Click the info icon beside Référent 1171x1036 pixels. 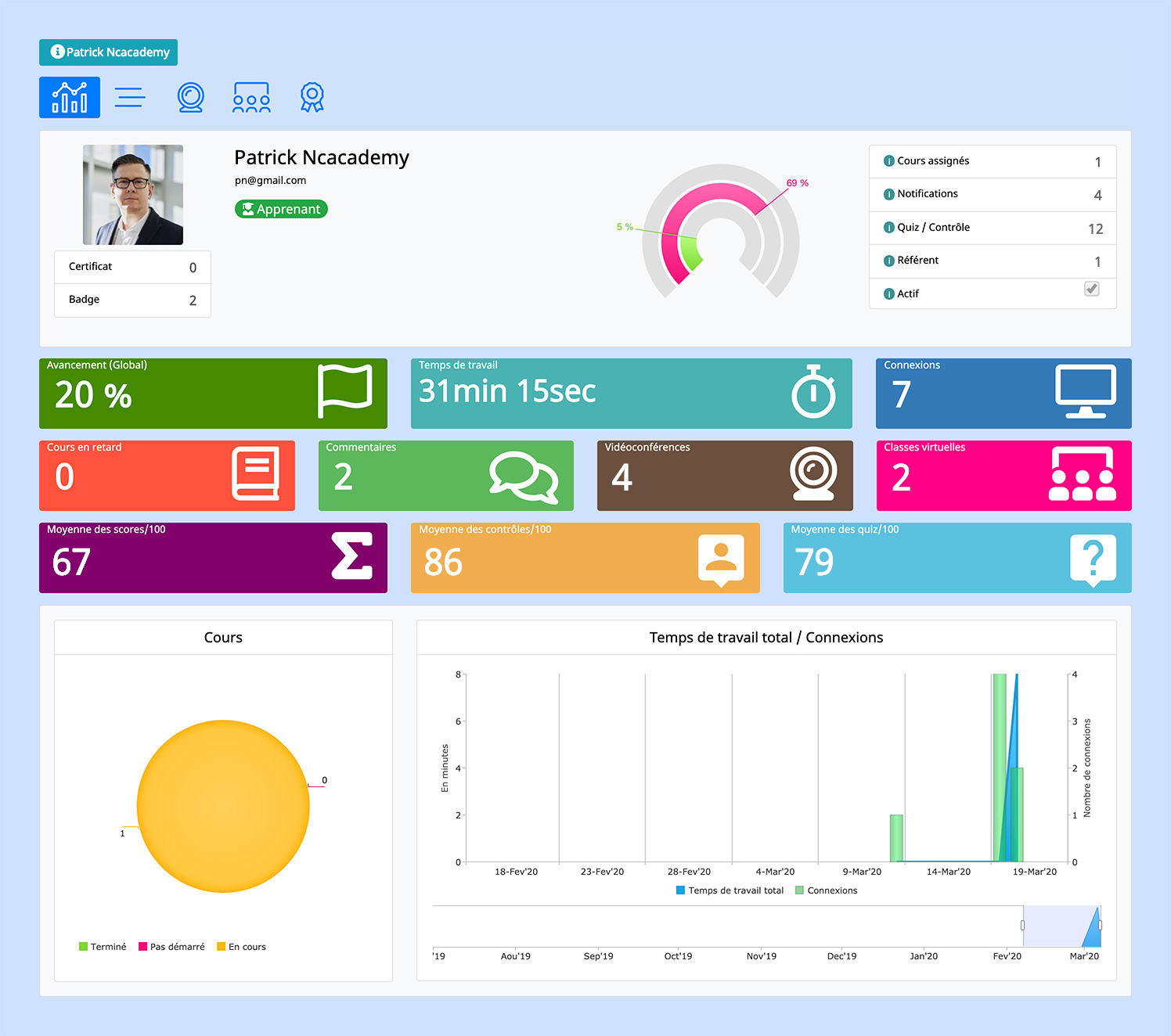889,261
